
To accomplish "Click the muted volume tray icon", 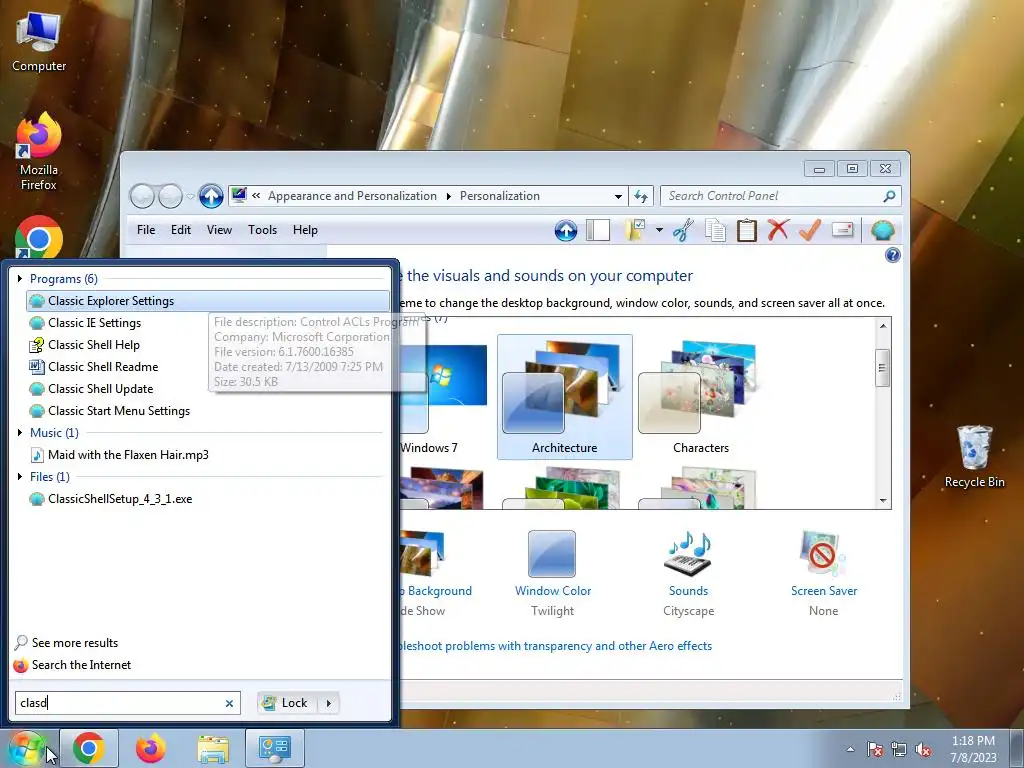I will coord(923,749).
